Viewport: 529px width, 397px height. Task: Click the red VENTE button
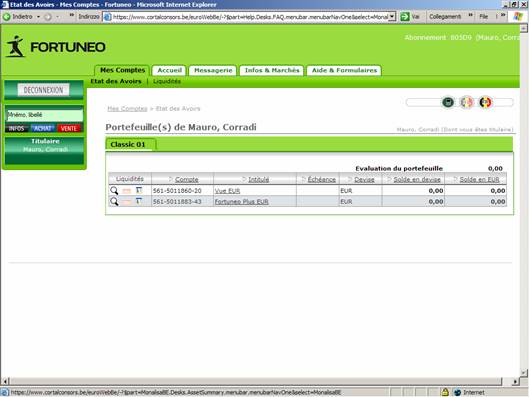coord(69,128)
